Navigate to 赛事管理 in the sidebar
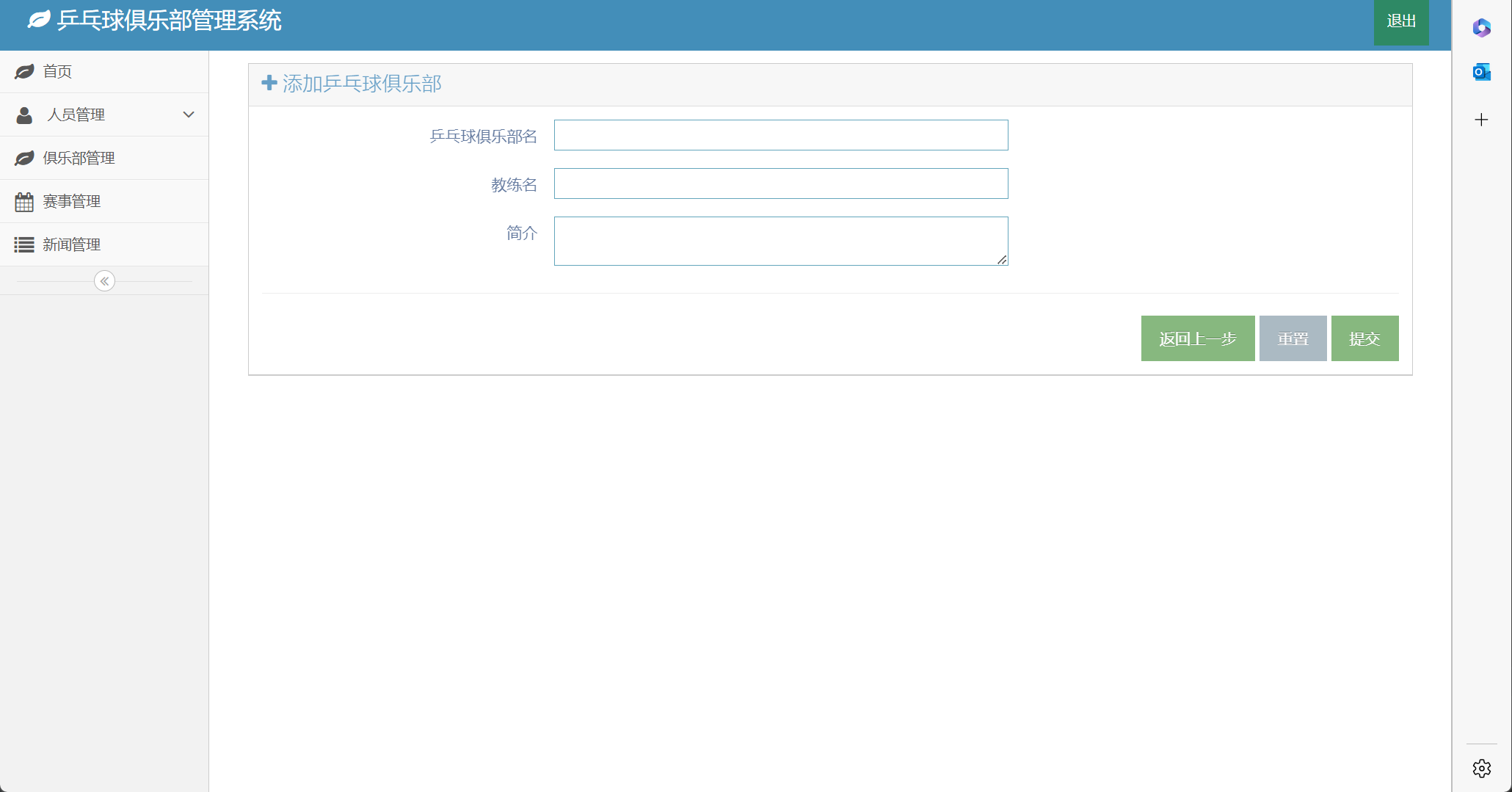The image size is (1512, 792). pyautogui.click(x=71, y=201)
